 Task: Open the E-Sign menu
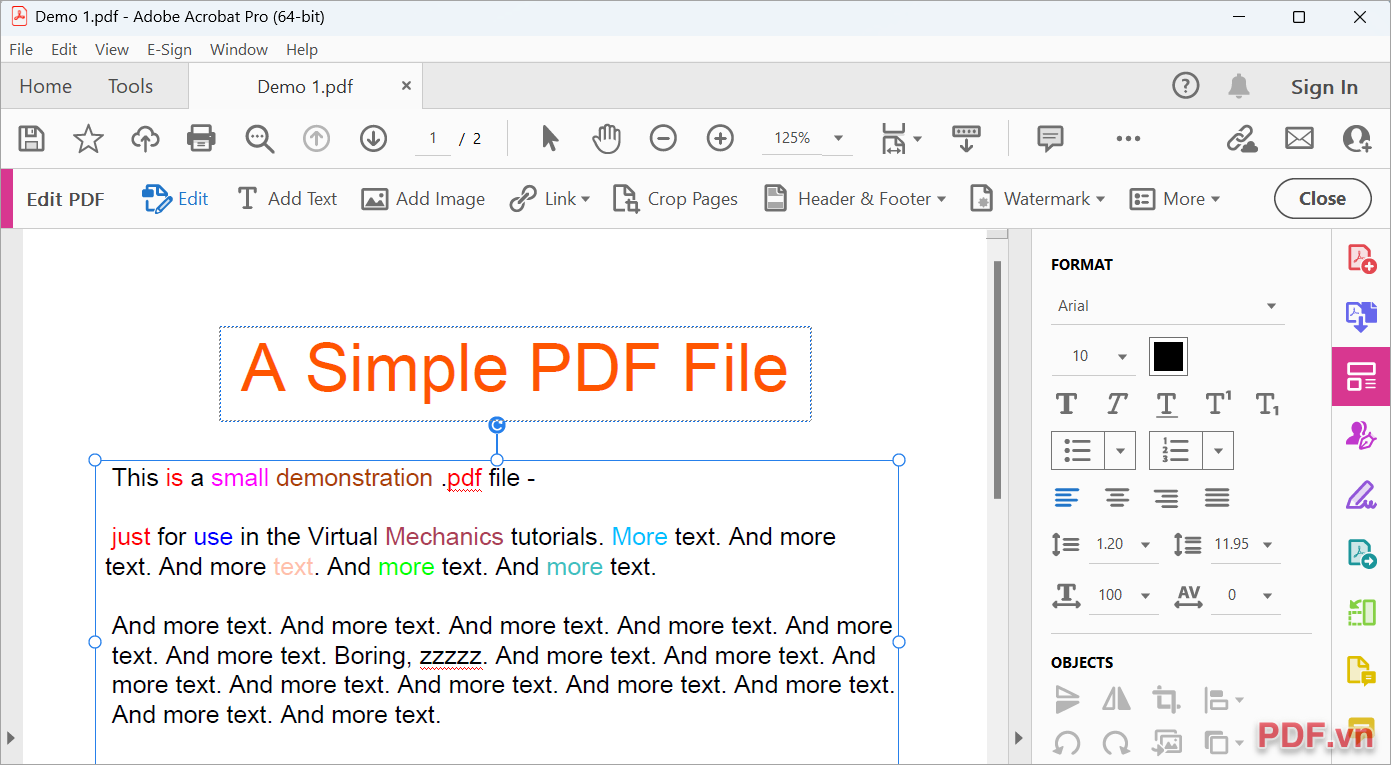(170, 49)
